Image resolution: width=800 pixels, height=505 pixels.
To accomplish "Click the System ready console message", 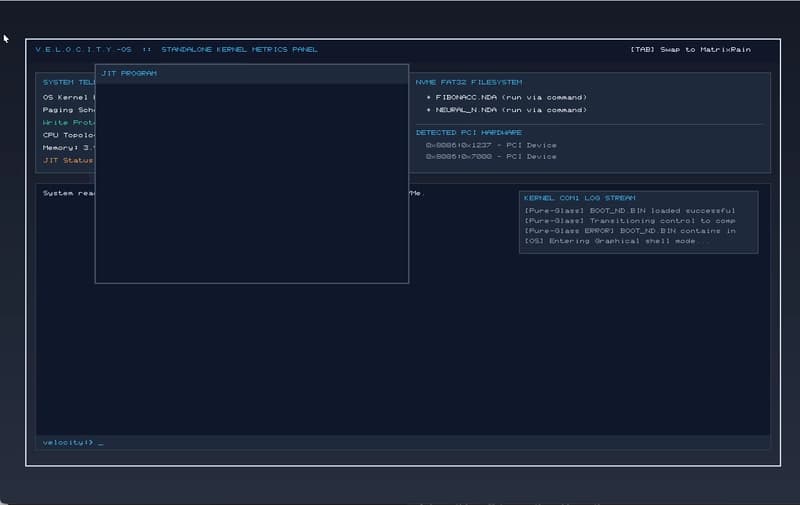I will (69, 193).
